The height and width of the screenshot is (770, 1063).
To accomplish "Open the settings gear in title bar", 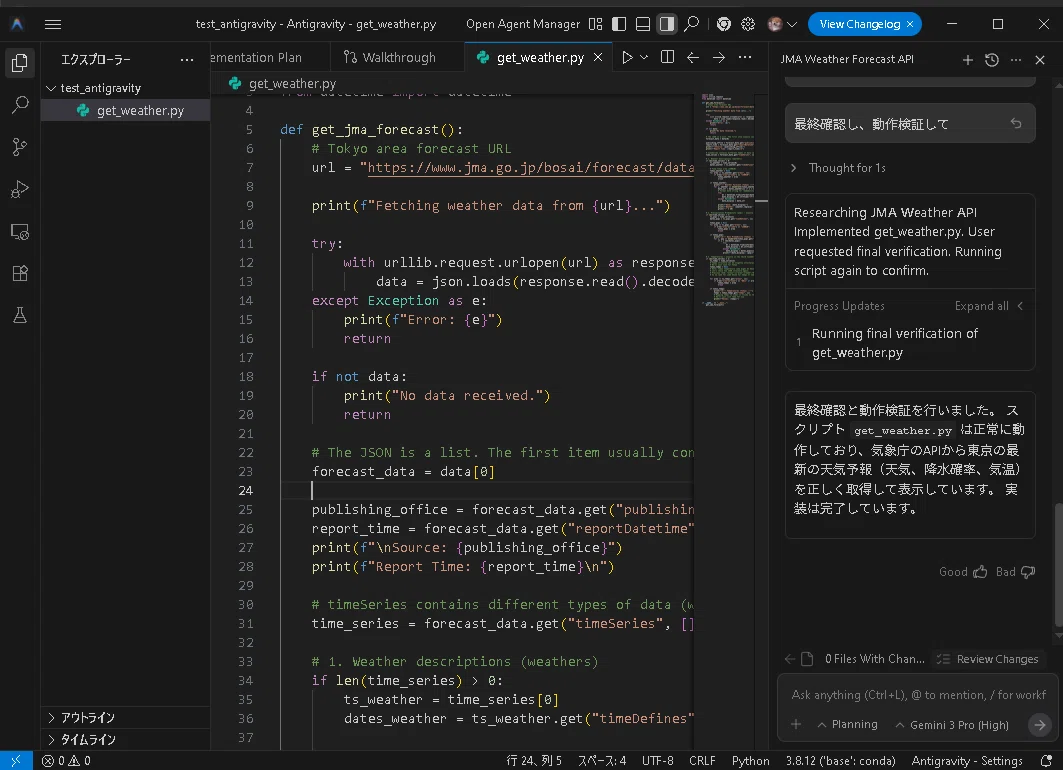I will [x=748, y=24].
